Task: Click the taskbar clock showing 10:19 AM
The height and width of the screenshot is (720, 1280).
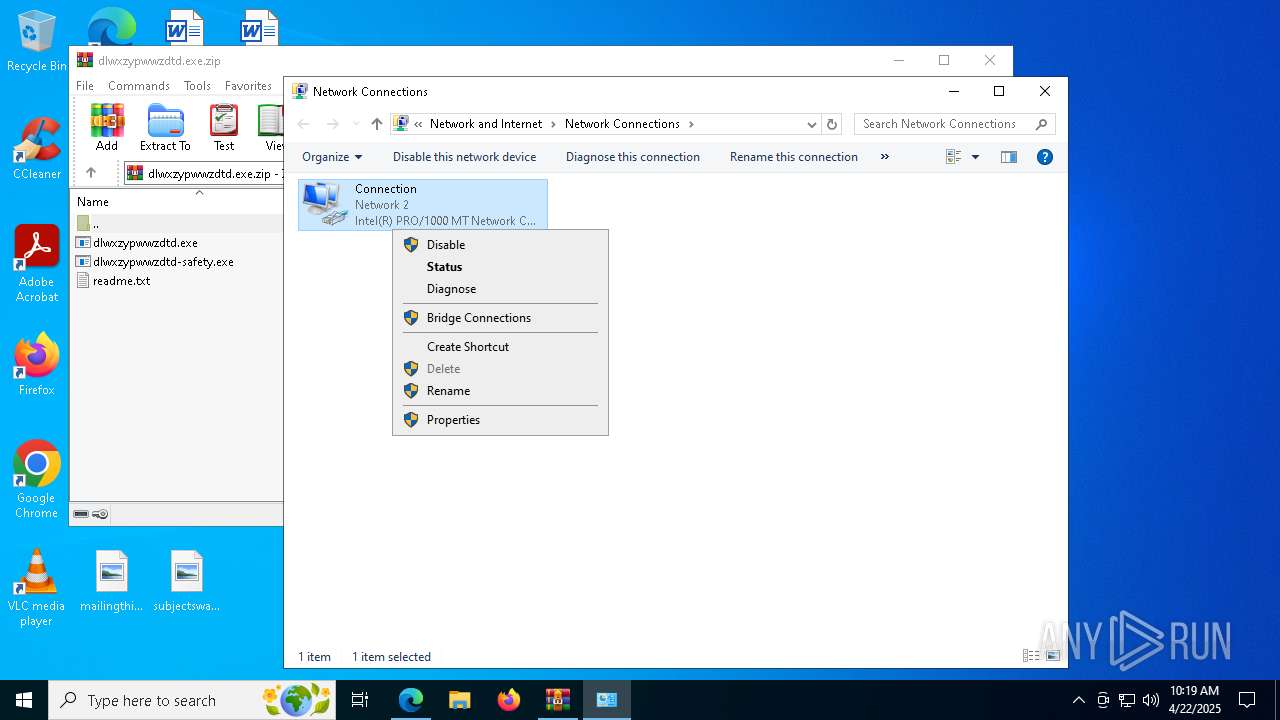Action: tap(1194, 700)
